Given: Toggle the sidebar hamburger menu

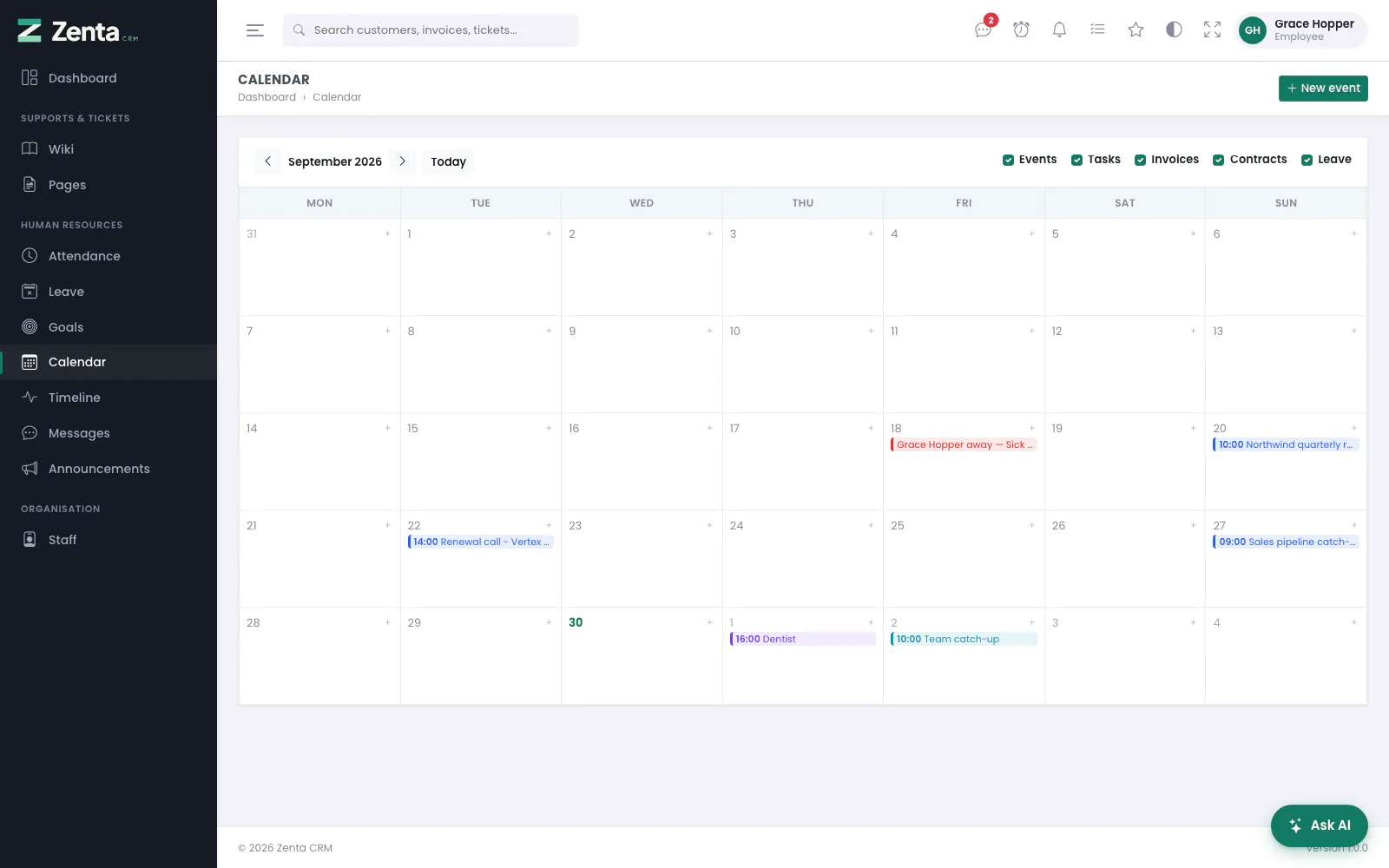Looking at the screenshot, I should tap(255, 30).
